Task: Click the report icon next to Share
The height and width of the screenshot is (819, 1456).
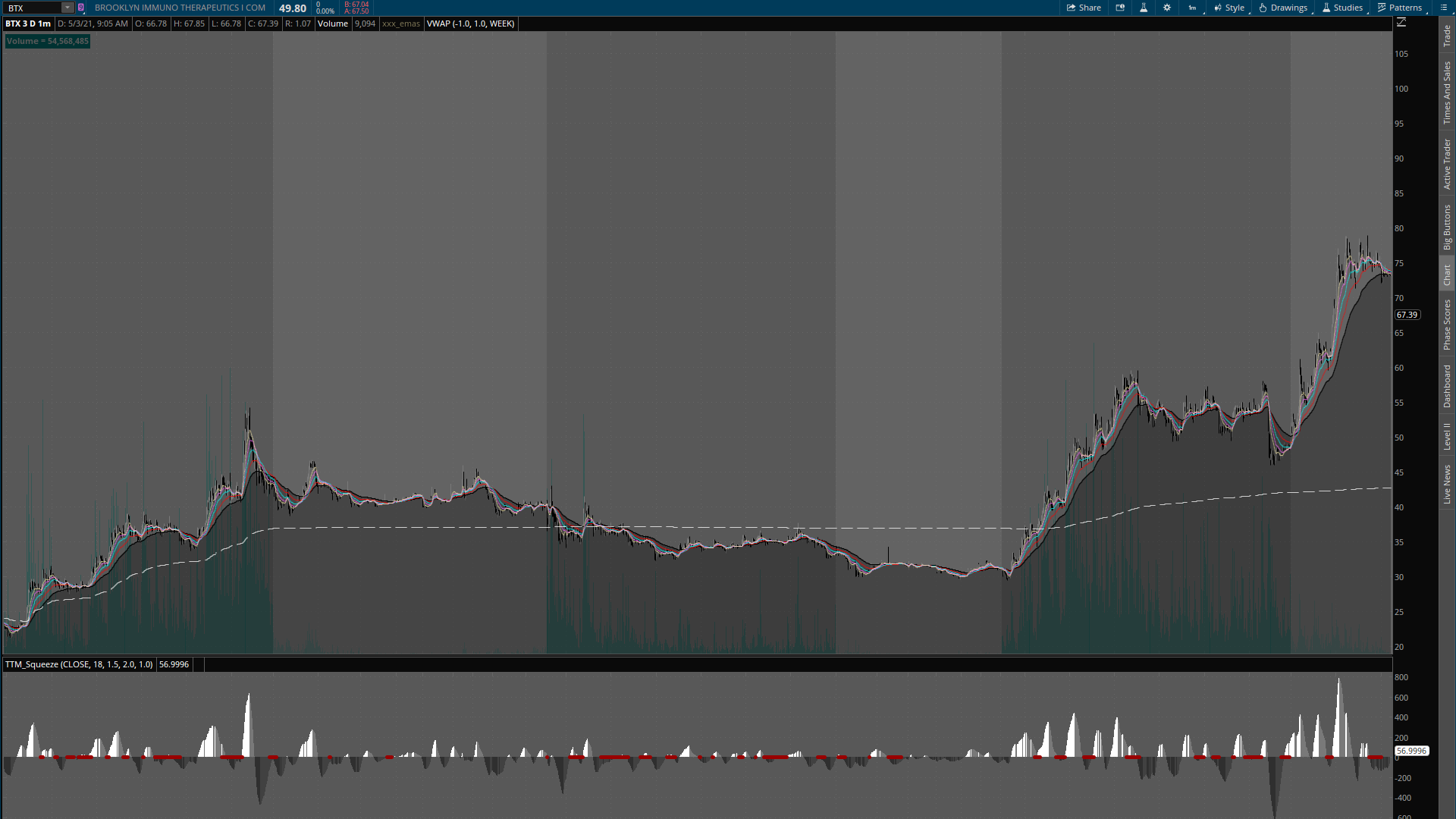Action: click(1120, 8)
